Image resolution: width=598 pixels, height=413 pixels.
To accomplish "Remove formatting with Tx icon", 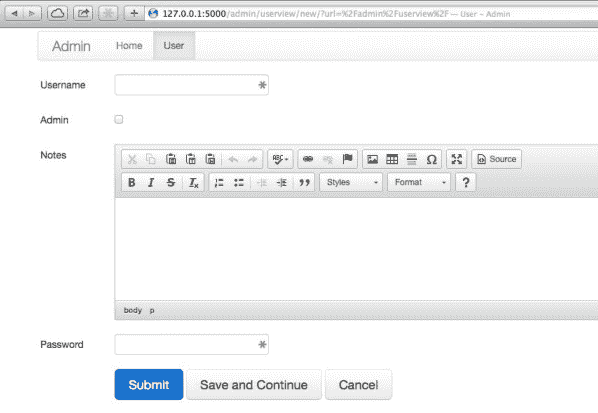I will (x=194, y=182).
